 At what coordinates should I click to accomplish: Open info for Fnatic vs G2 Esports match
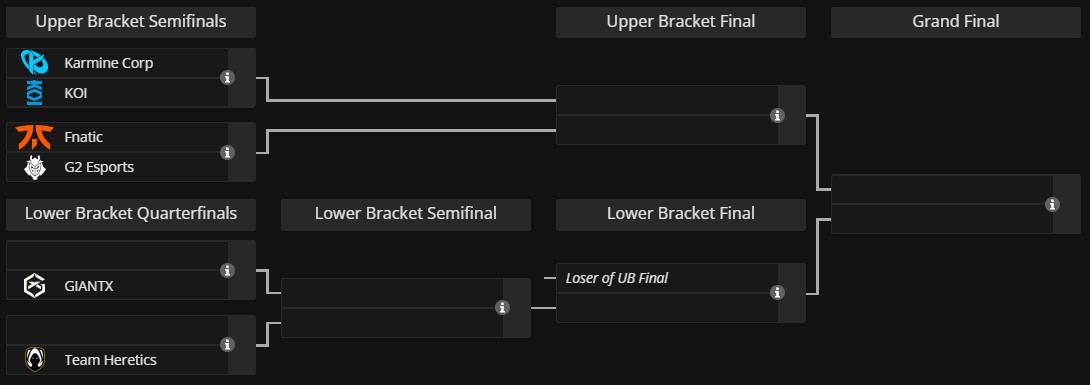click(x=227, y=152)
